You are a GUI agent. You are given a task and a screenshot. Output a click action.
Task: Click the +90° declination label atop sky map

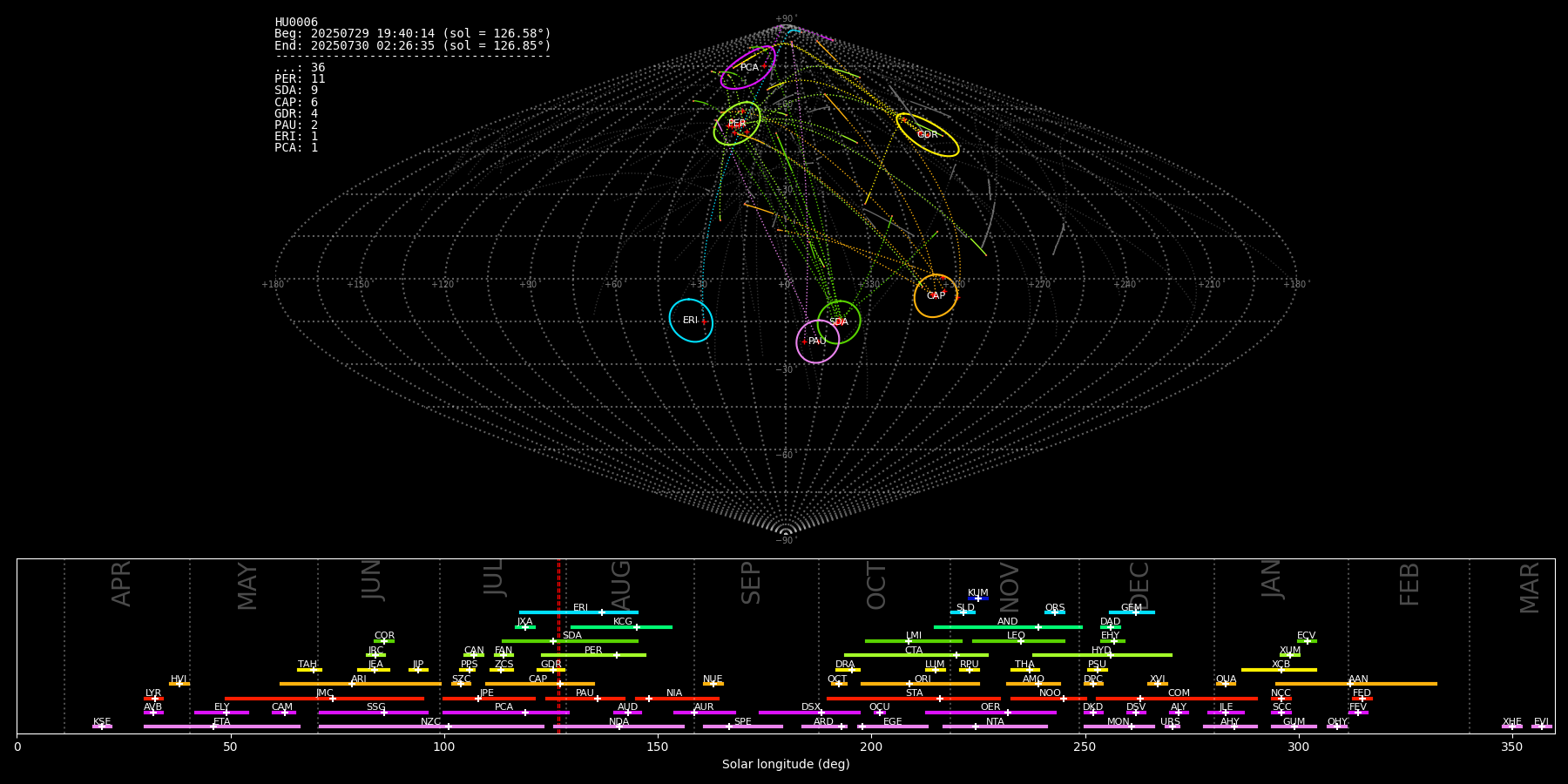(785, 19)
